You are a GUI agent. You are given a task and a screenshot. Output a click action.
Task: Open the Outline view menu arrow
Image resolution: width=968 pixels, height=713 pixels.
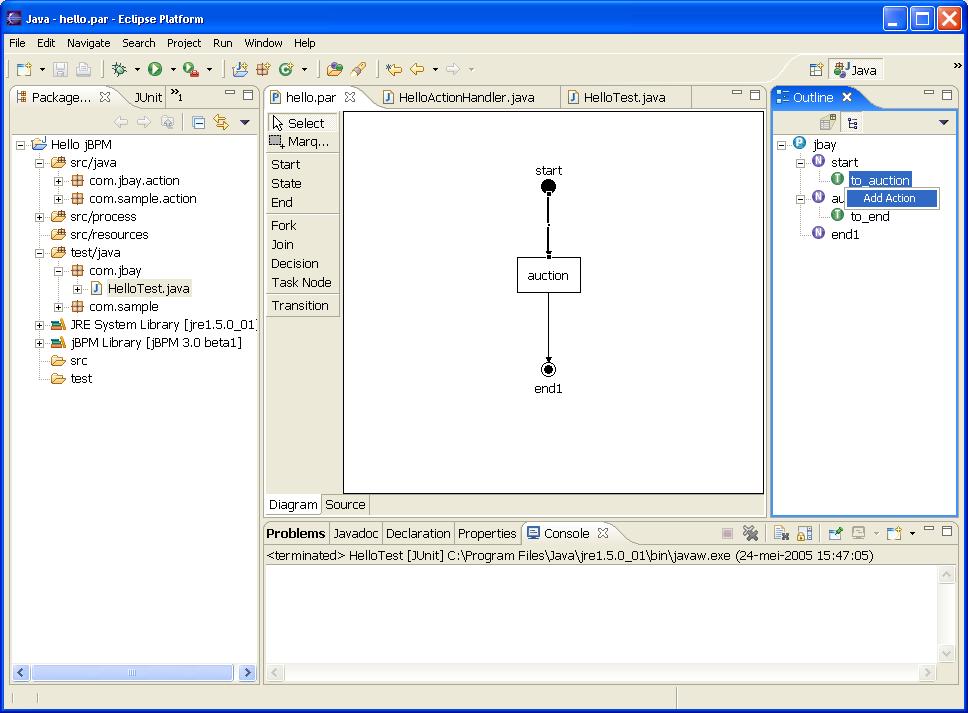pos(943,122)
